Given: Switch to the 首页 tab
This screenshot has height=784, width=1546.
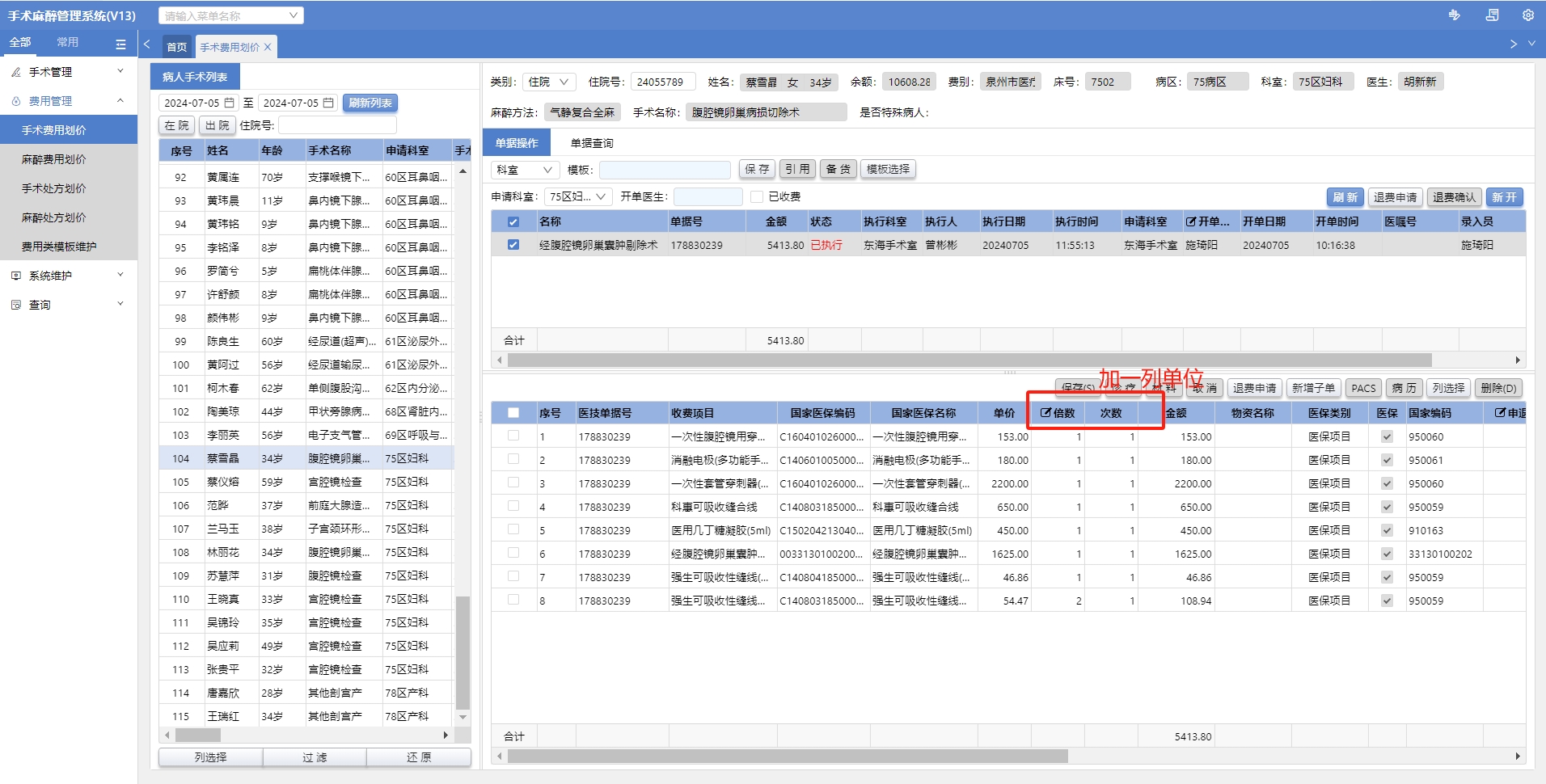Looking at the screenshot, I should [x=177, y=47].
